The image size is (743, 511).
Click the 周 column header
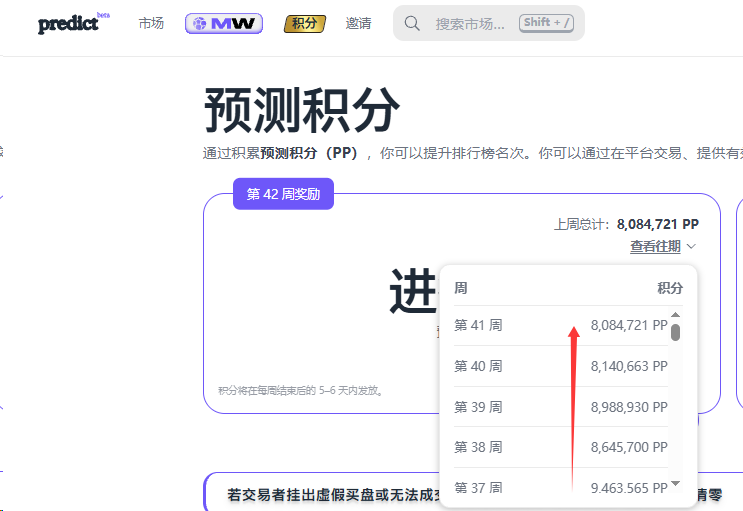pyautogui.click(x=461, y=288)
